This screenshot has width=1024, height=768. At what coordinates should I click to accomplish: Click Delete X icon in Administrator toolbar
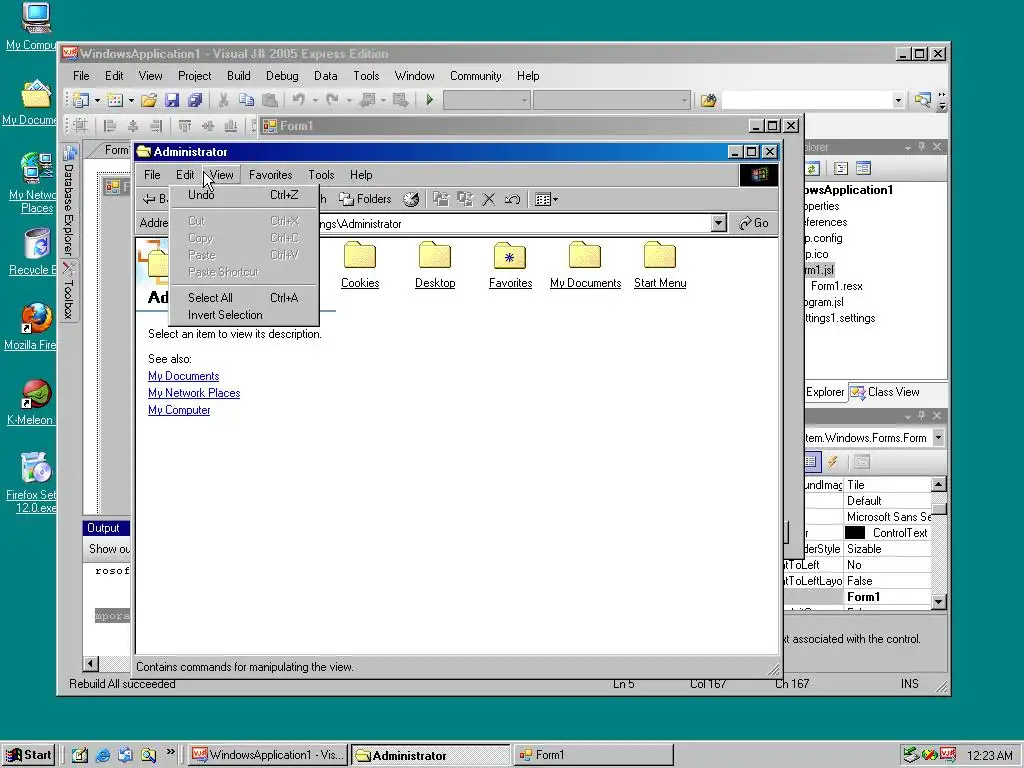point(488,199)
